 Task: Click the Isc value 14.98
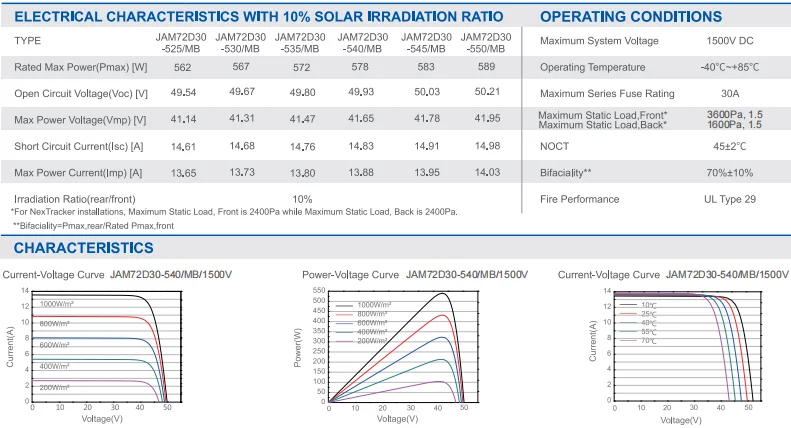pos(487,146)
